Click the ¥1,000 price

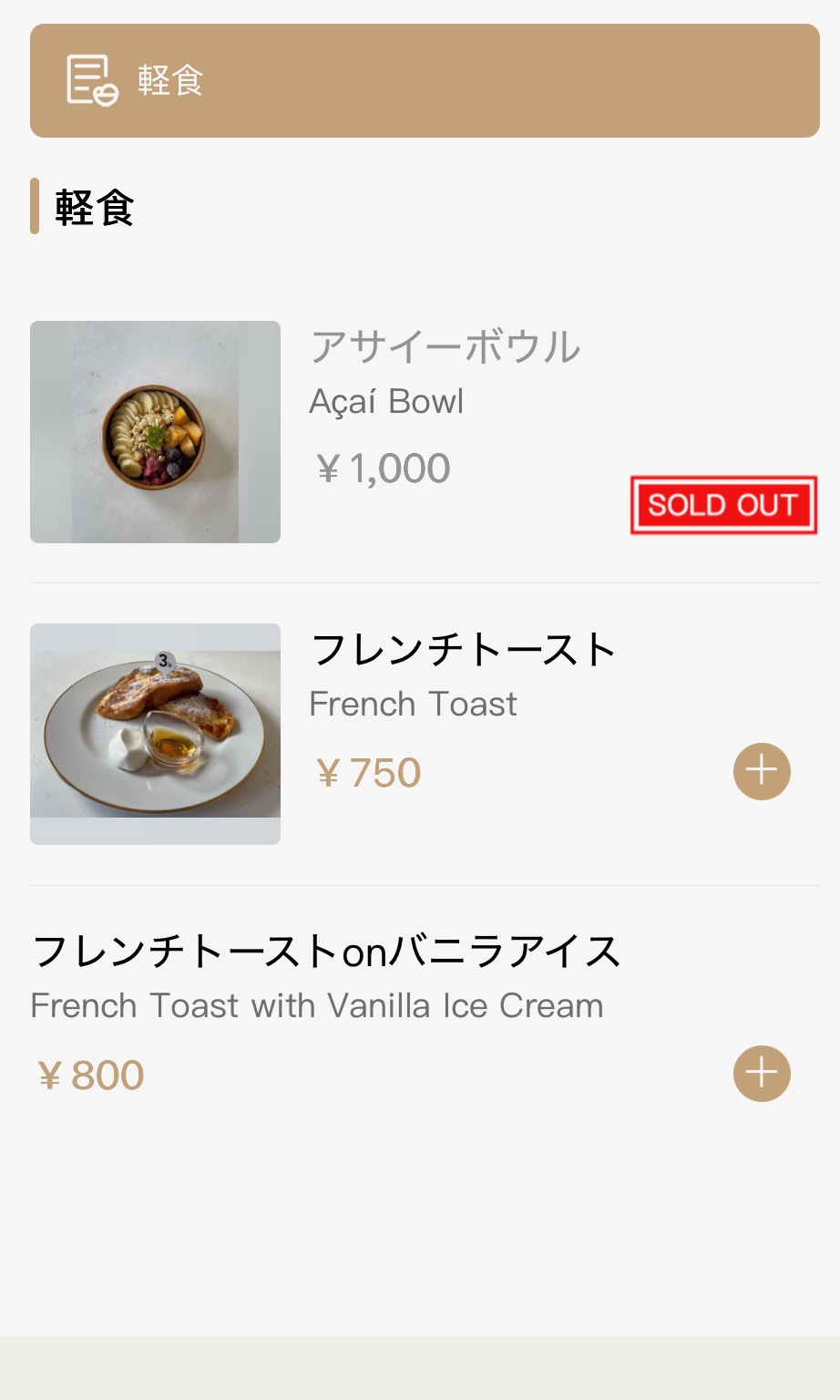coord(383,469)
